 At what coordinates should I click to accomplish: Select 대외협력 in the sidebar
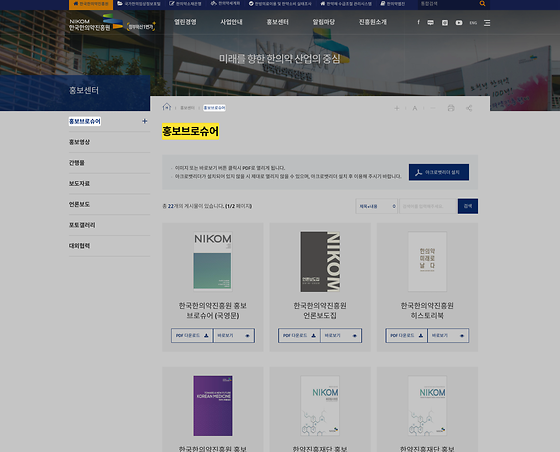(79, 246)
